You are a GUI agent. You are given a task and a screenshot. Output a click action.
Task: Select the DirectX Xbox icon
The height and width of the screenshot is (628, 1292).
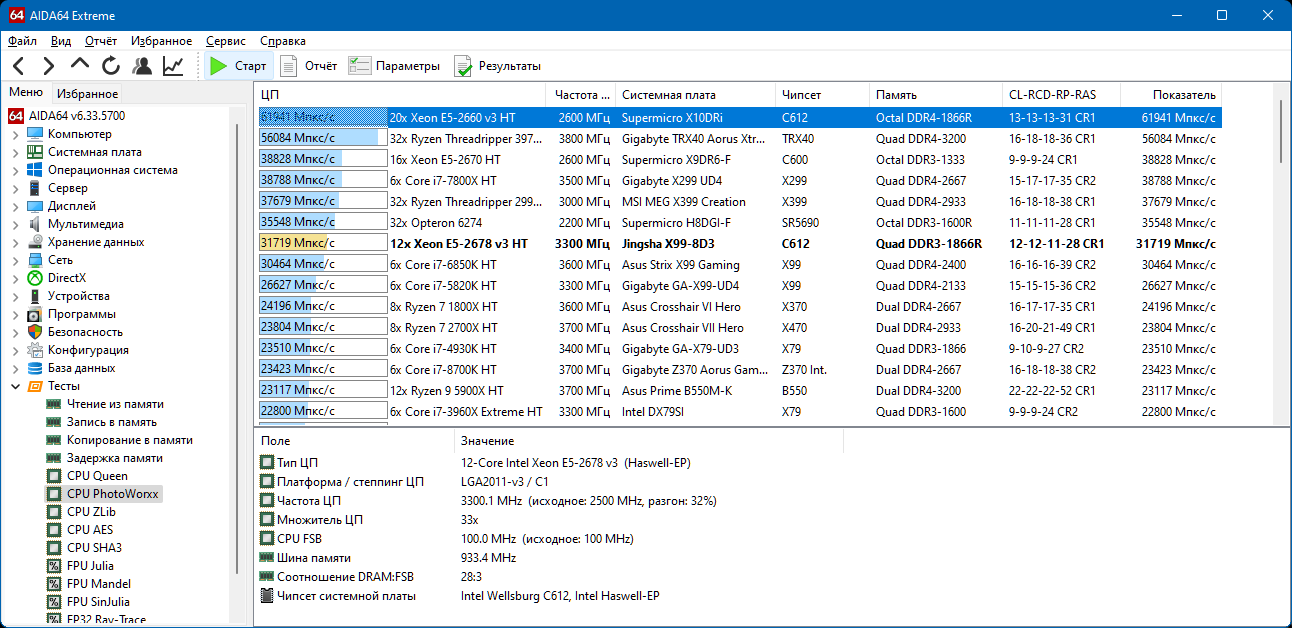[35, 278]
